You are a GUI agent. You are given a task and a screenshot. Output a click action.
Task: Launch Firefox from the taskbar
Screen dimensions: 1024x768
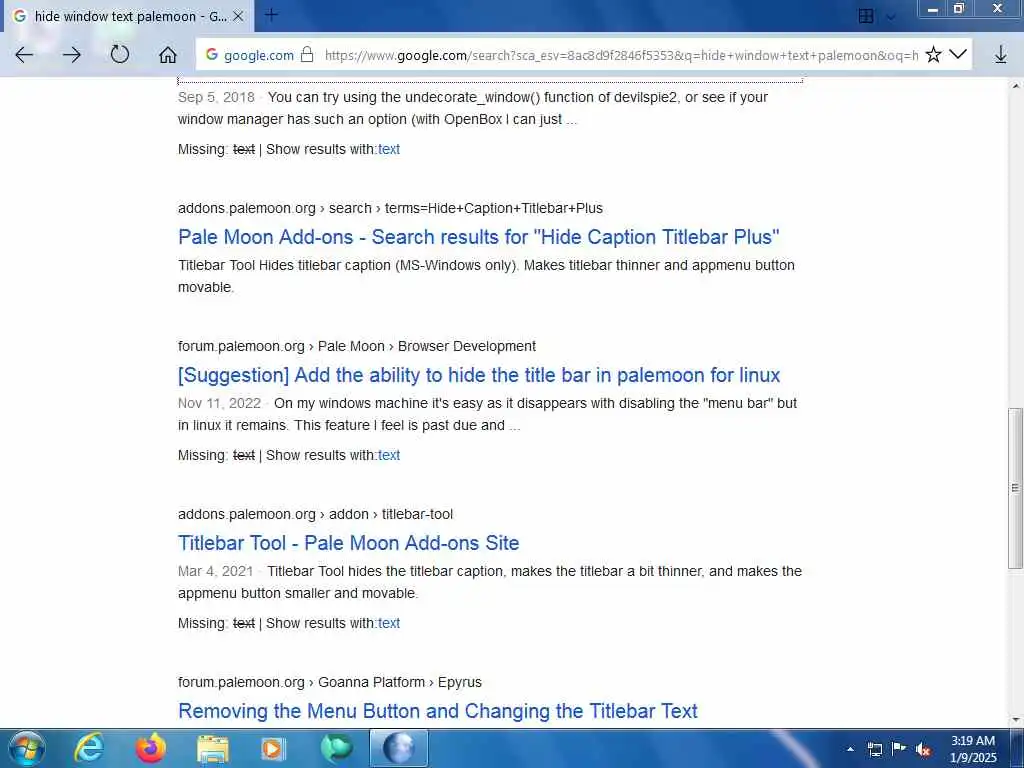[150, 748]
